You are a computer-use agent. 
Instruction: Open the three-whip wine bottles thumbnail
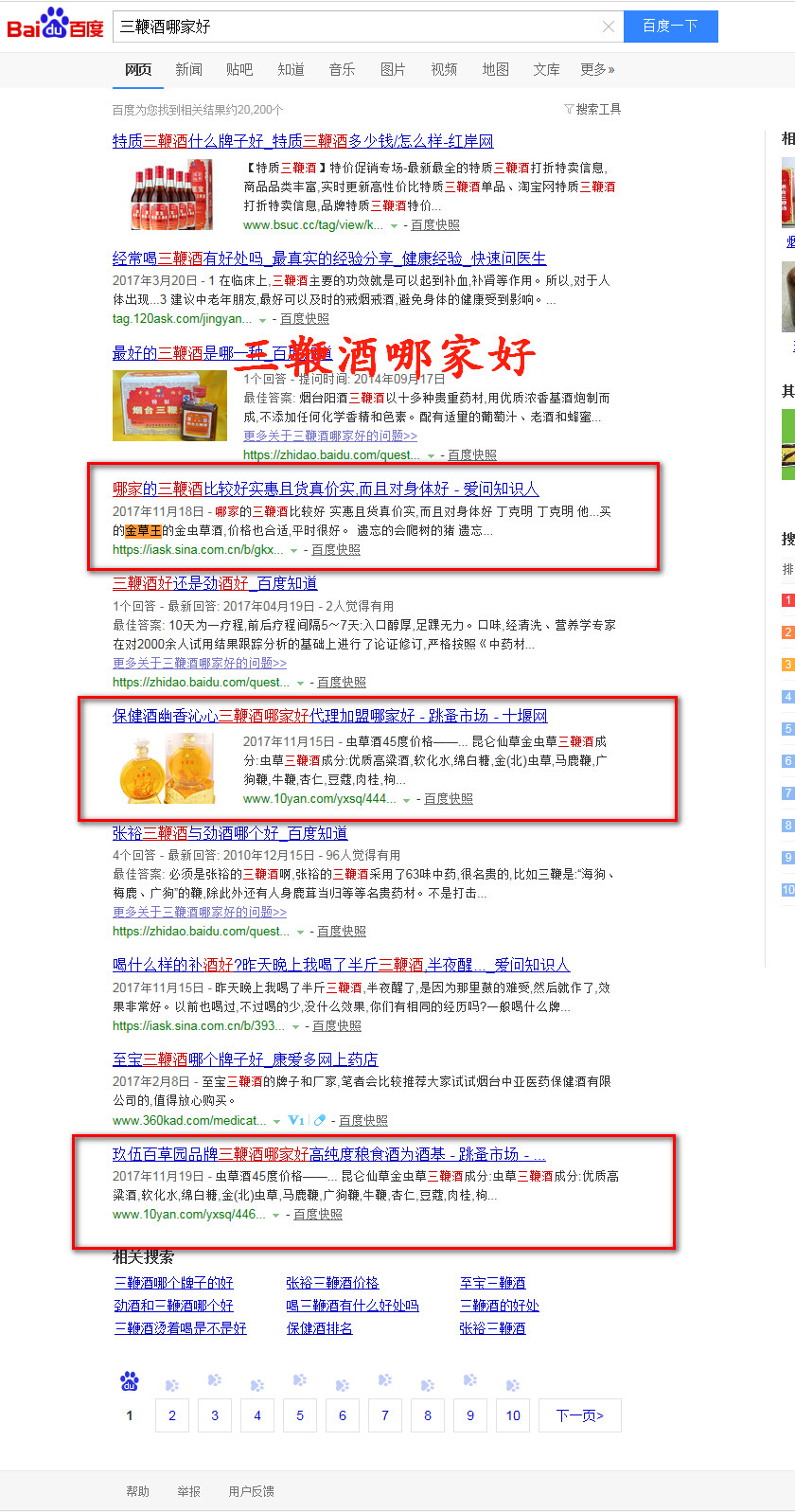point(171,196)
